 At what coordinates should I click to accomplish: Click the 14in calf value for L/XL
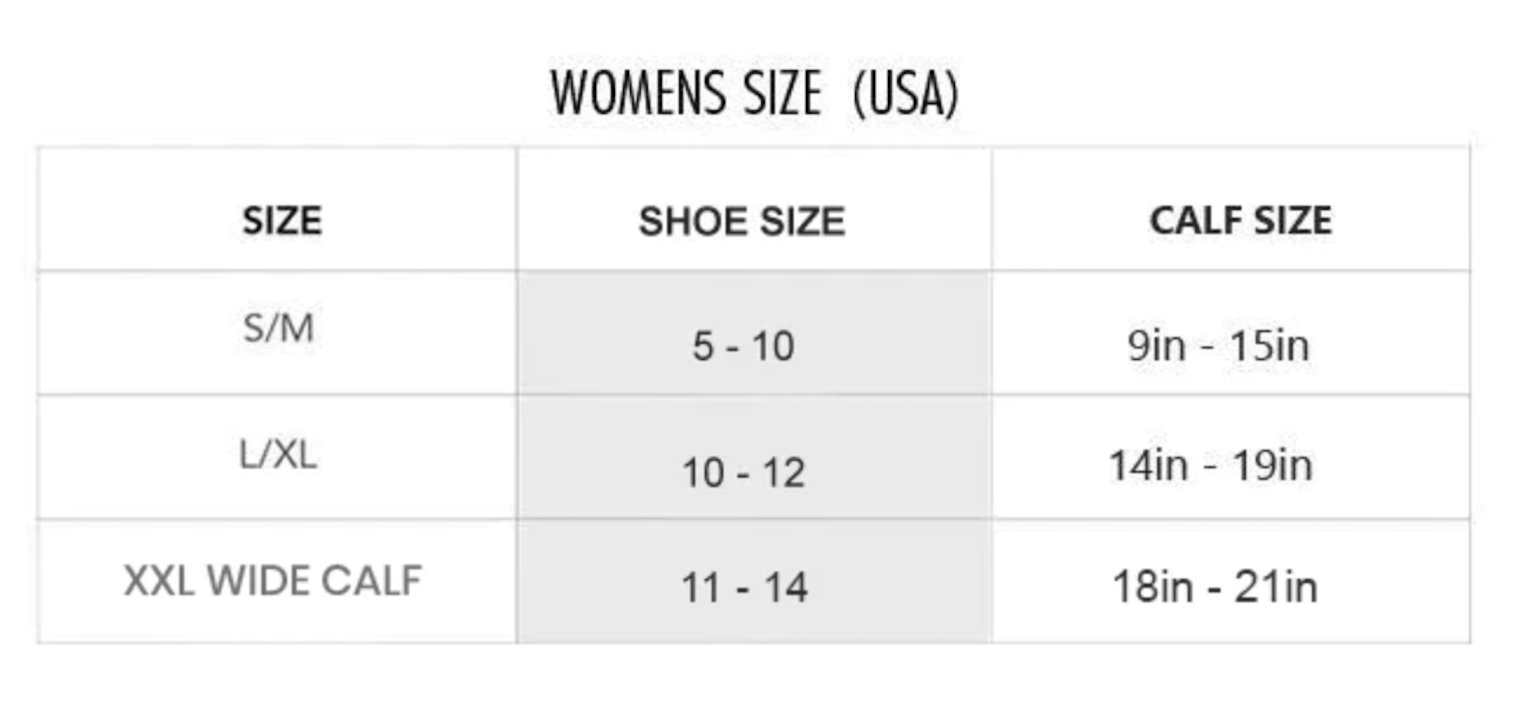[1148, 466]
